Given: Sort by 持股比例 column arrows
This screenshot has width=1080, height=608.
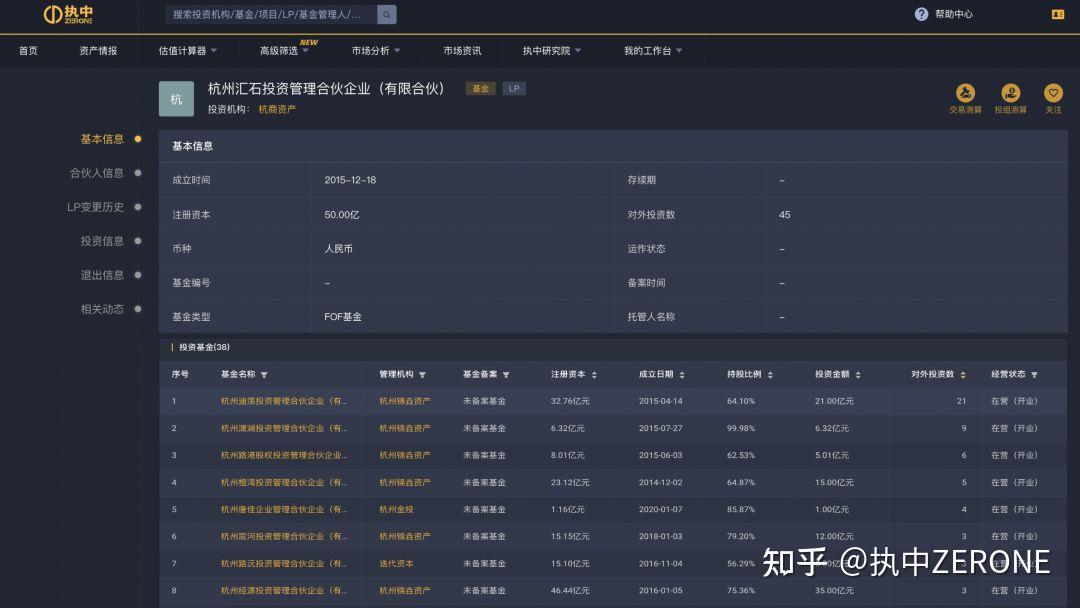Looking at the screenshot, I should (770, 375).
